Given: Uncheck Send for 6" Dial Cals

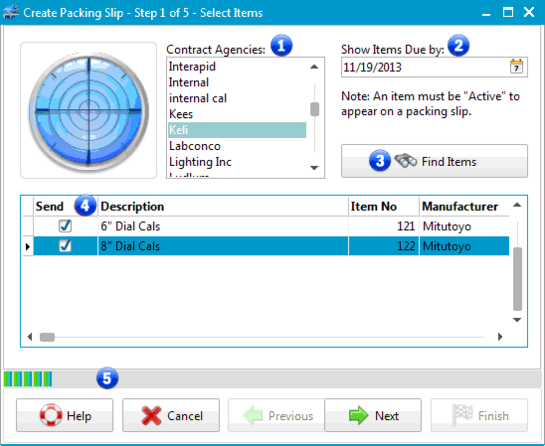Looking at the screenshot, I should click(65, 226).
